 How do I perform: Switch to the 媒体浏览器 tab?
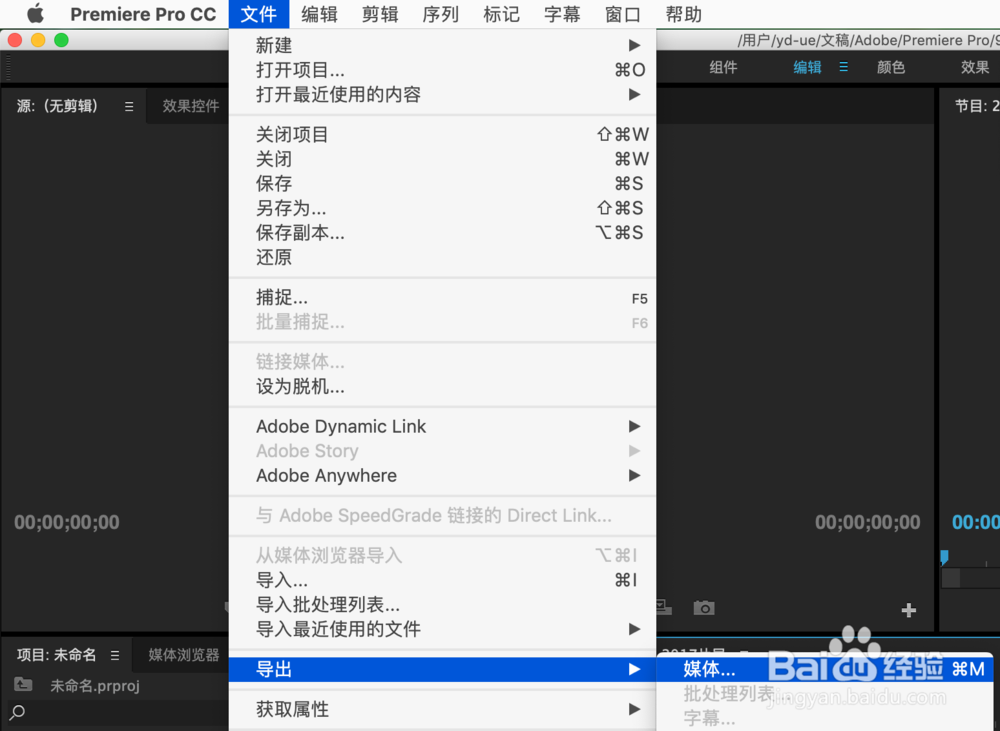pyautogui.click(x=184, y=654)
